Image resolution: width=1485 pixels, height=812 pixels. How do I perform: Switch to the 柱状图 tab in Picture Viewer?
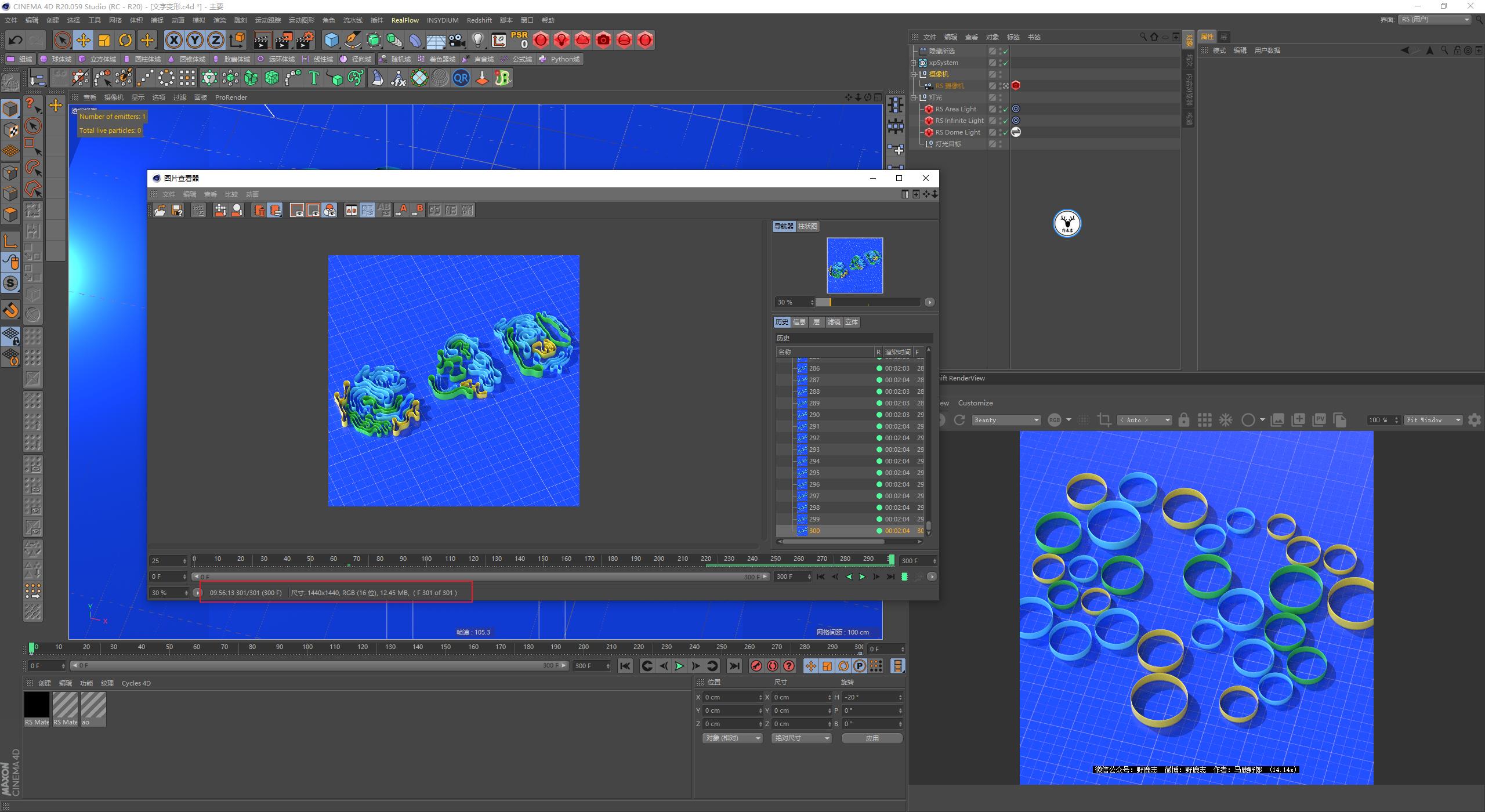coord(807,226)
